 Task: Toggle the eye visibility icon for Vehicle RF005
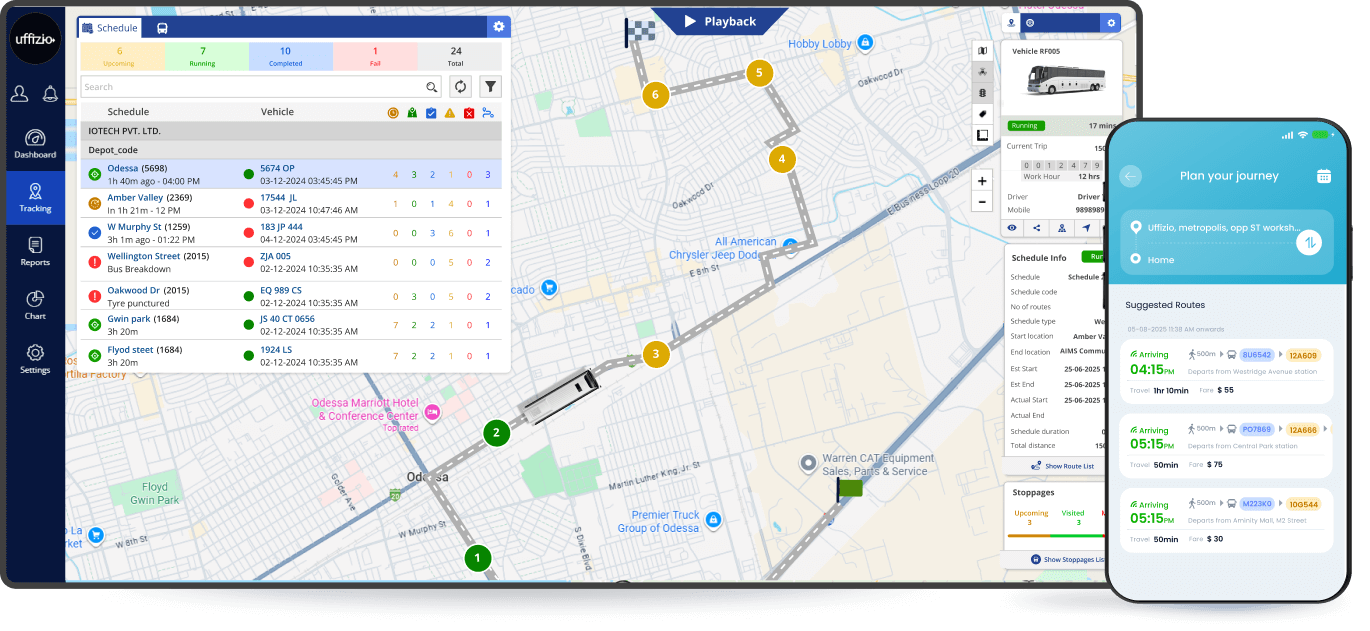(1012, 228)
